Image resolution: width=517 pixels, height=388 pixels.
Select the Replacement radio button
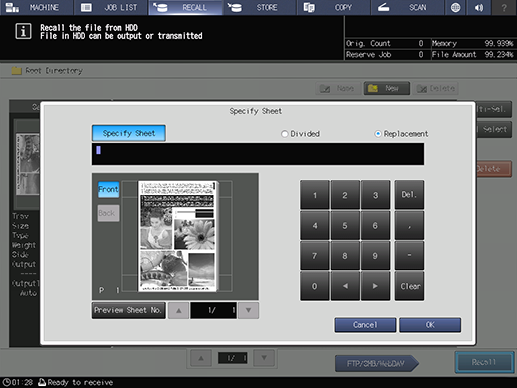point(378,134)
